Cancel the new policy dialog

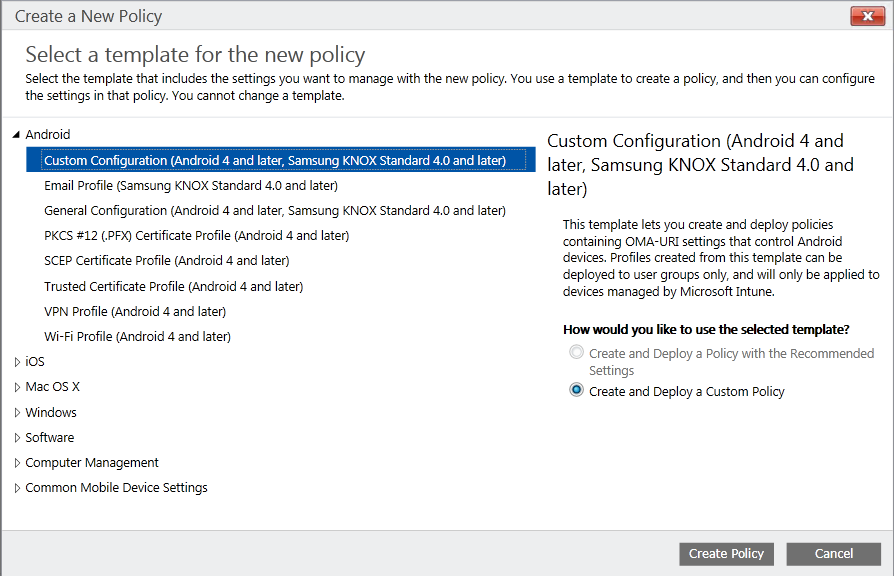[834, 554]
